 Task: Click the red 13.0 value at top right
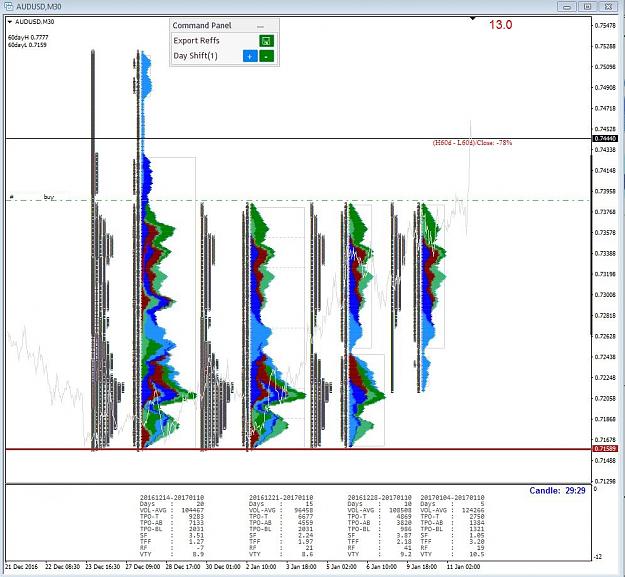pyautogui.click(x=501, y=25)
